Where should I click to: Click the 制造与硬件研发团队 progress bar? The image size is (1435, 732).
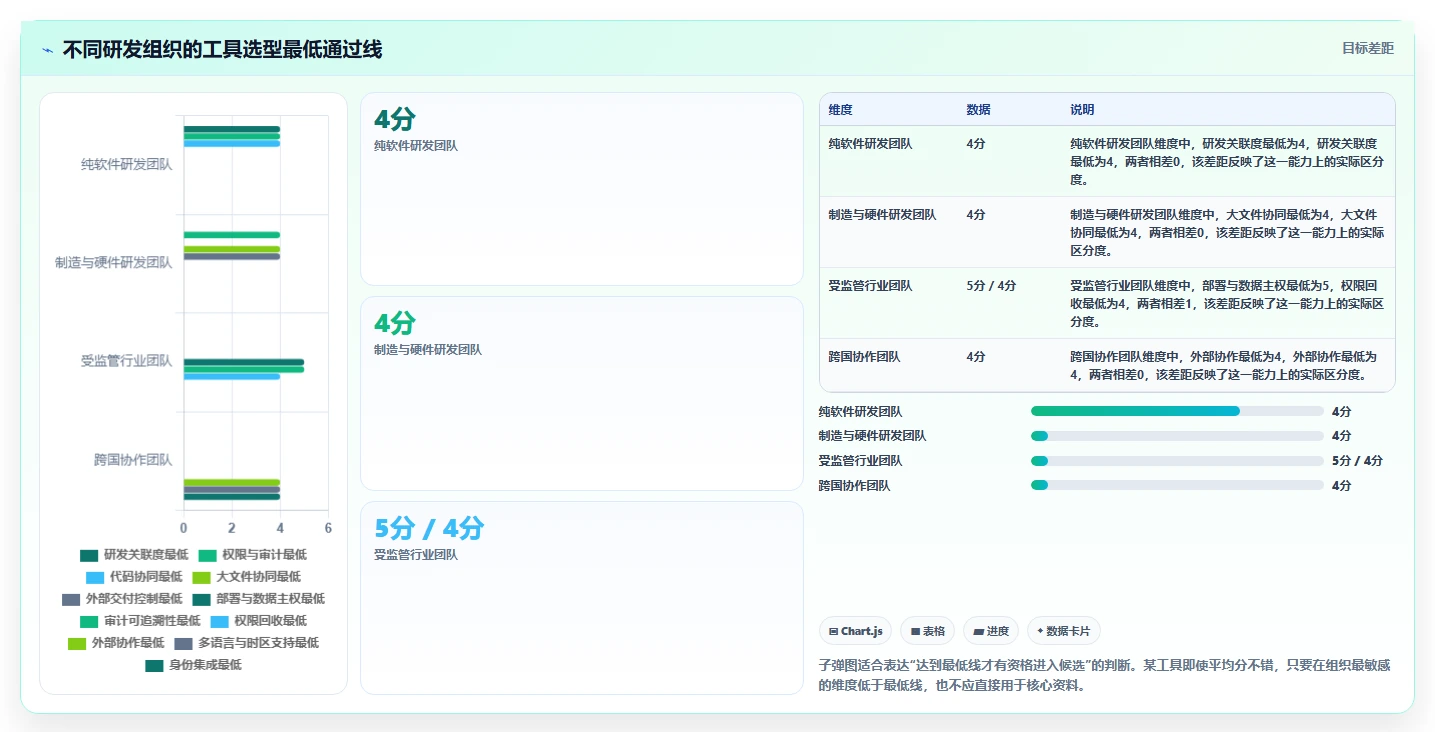(x=1177, y=436)
